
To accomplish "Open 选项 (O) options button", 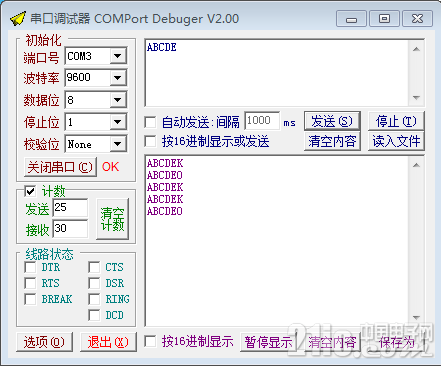I will (44, 342).
